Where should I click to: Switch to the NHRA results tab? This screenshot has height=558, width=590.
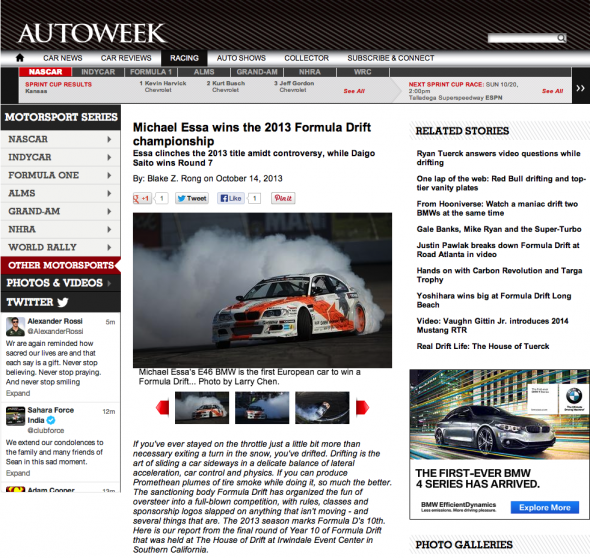[x=310, y=72]
